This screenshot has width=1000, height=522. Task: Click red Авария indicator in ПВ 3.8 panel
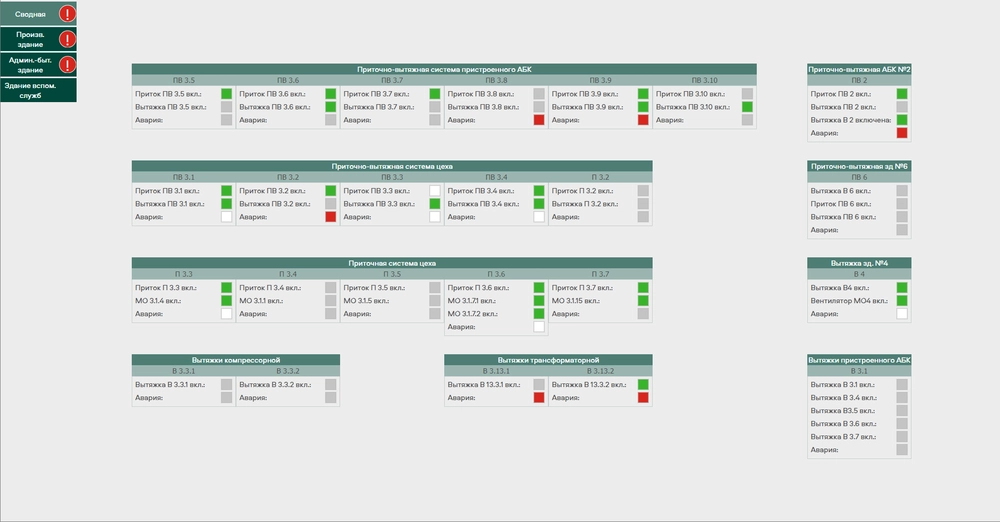click(539, 120)
